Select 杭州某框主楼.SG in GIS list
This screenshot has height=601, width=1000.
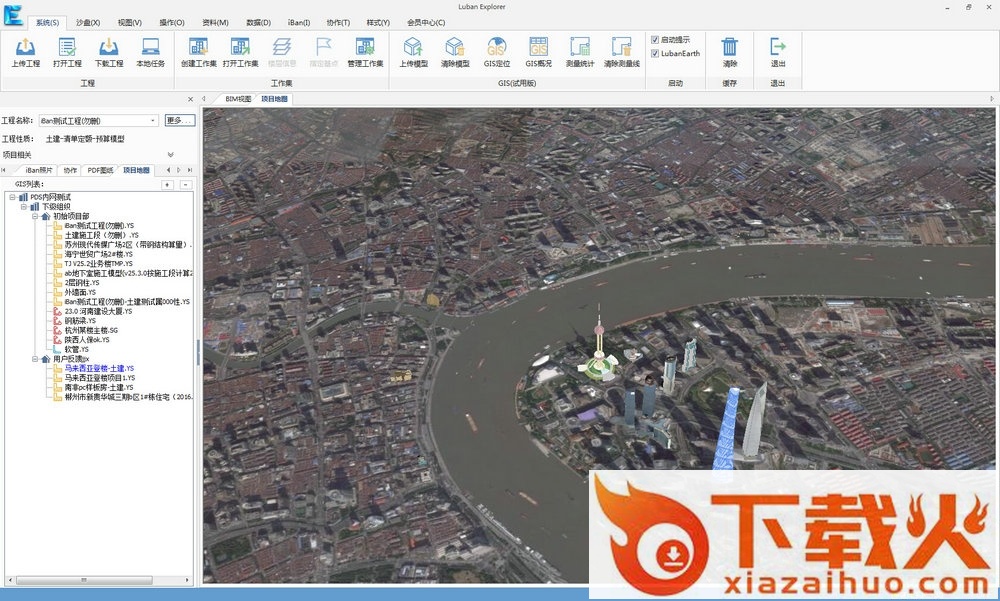coord(91,330)
